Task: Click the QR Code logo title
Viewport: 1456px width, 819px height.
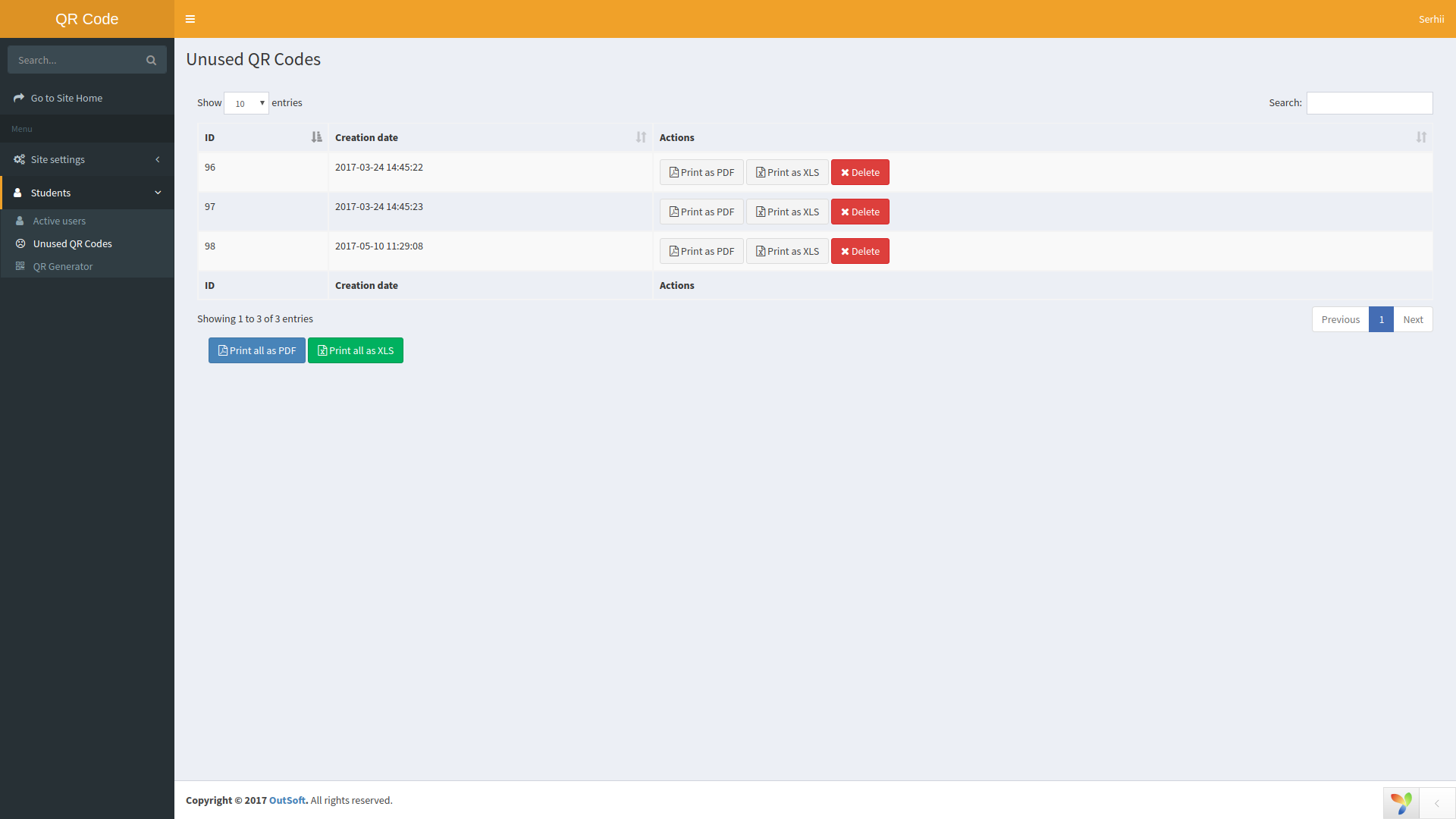Action: pyautogui.click(x=87, y=19)
